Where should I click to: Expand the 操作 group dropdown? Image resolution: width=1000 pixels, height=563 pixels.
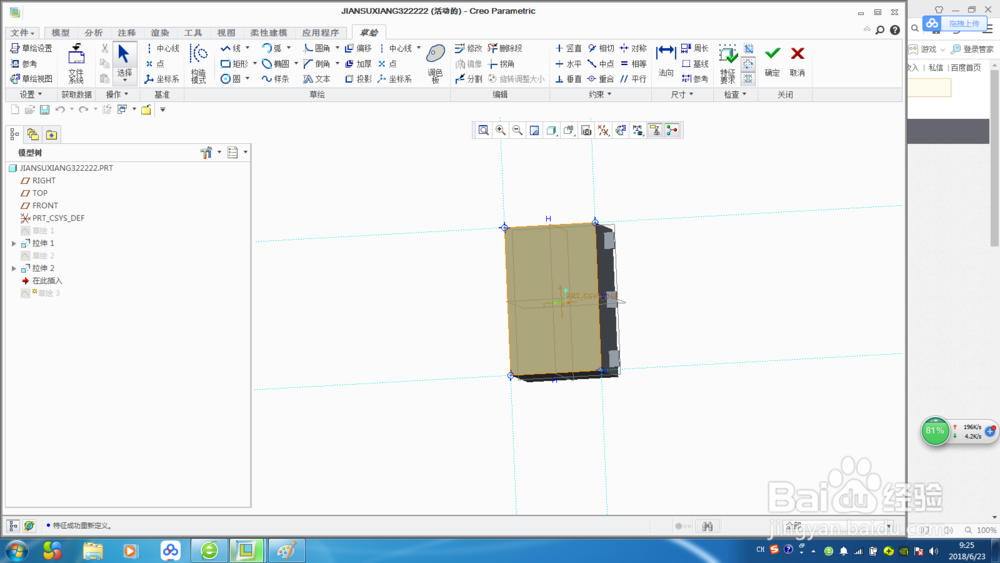[x=117, y=94]
